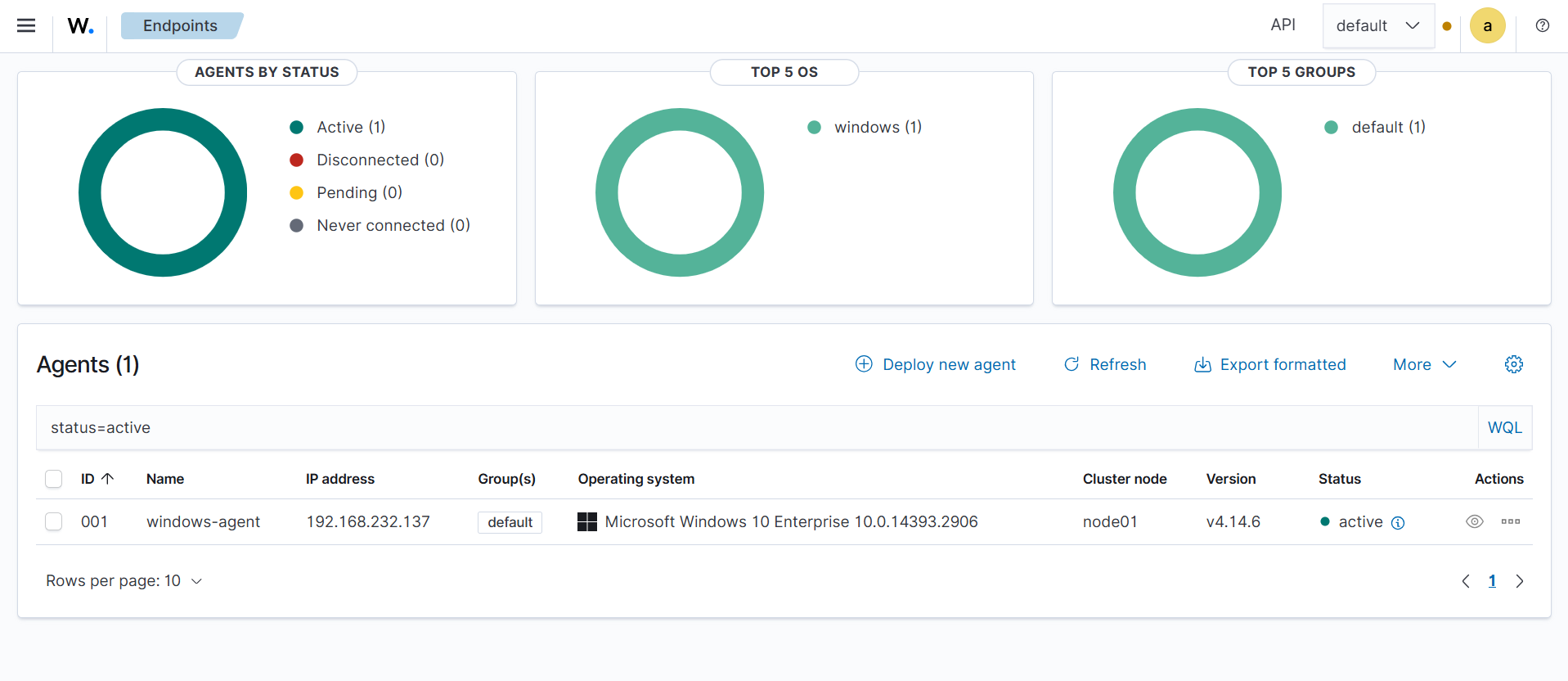The height and width of the screenshot is (681, 1568).
Task: Sort by Status column header
Action: point(1340,479)
